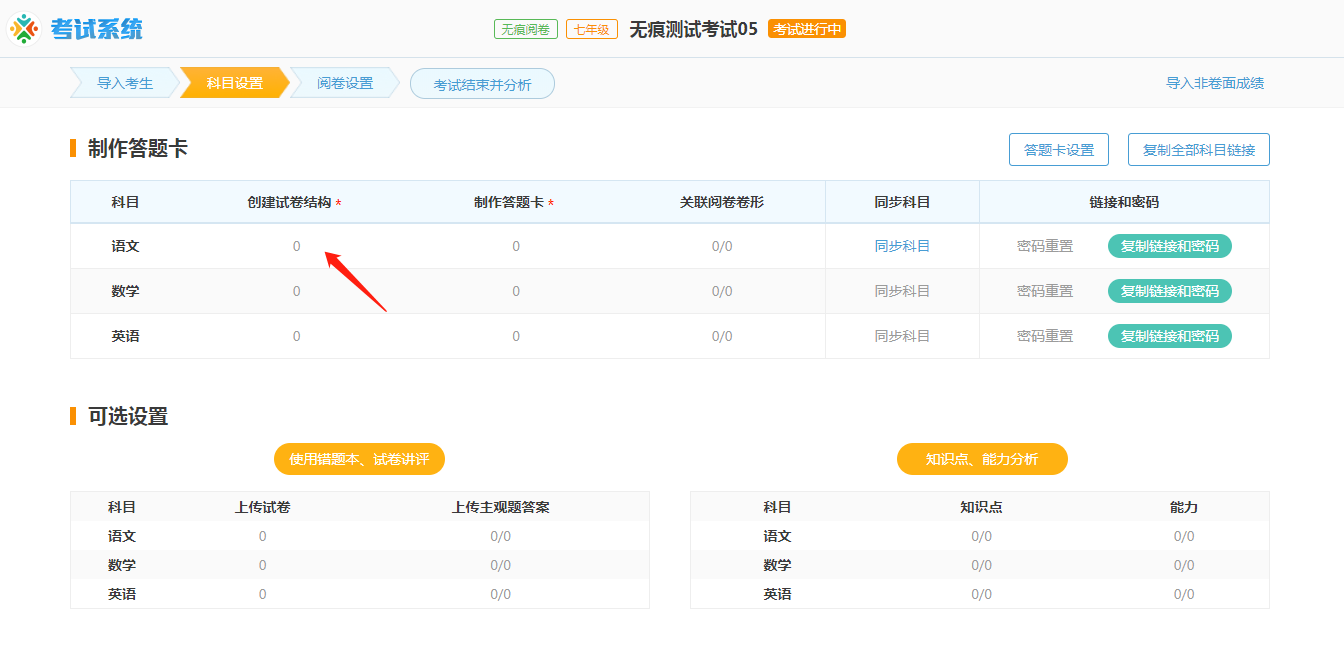Image resolution: width=1344 pixels, height=655 pixels.
Task: Click the 答题卡设置 button
Action: click(1059, 150)
